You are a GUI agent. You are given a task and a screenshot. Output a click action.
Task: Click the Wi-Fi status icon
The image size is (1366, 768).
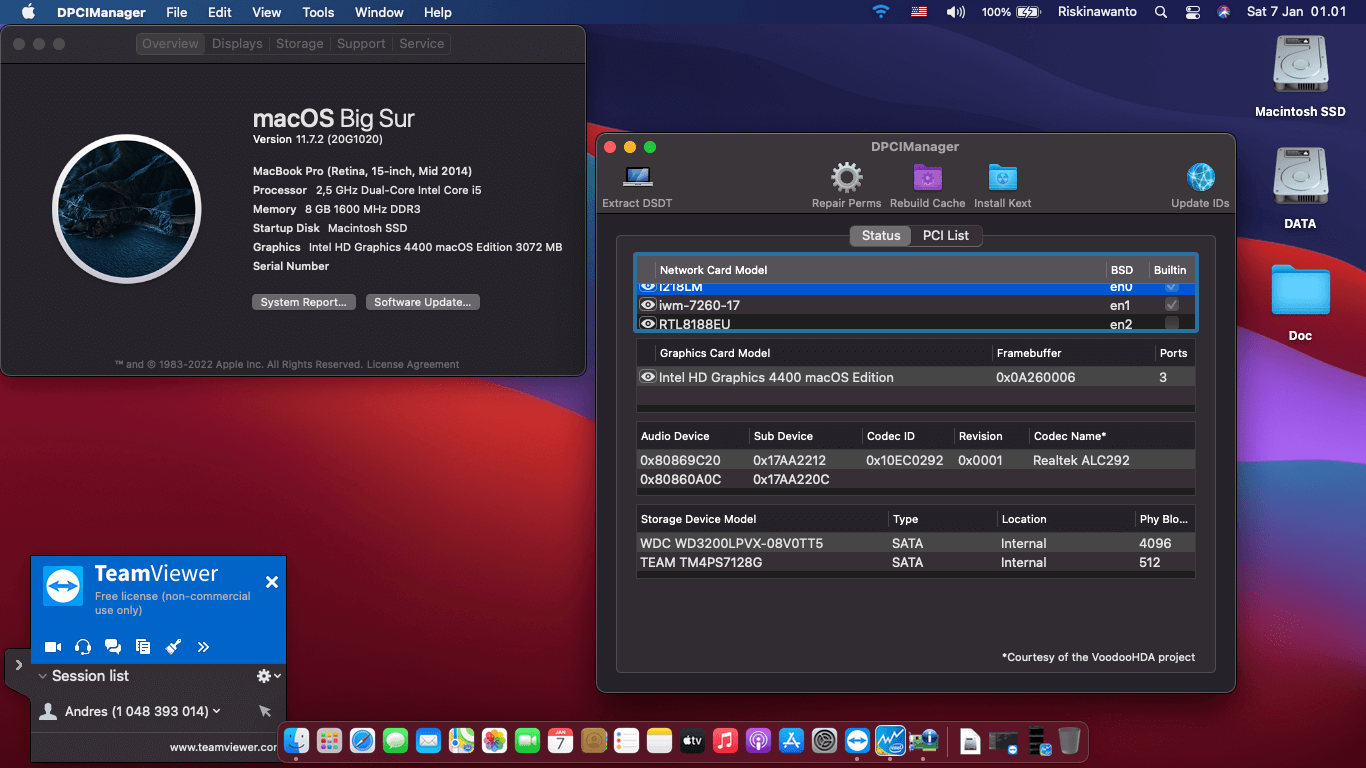click(881, 12)
